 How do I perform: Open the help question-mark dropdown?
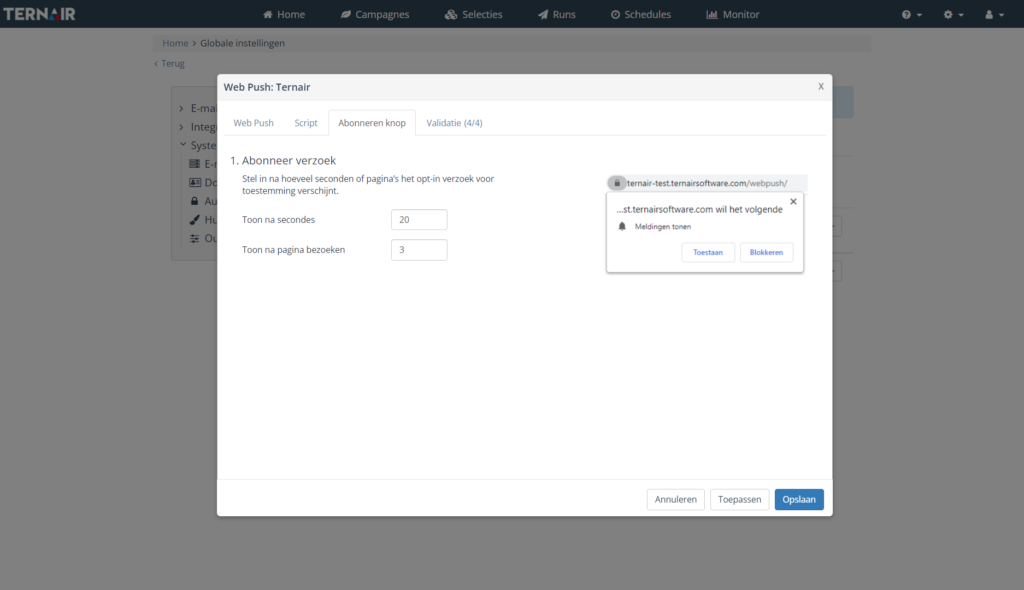[912, 14]
